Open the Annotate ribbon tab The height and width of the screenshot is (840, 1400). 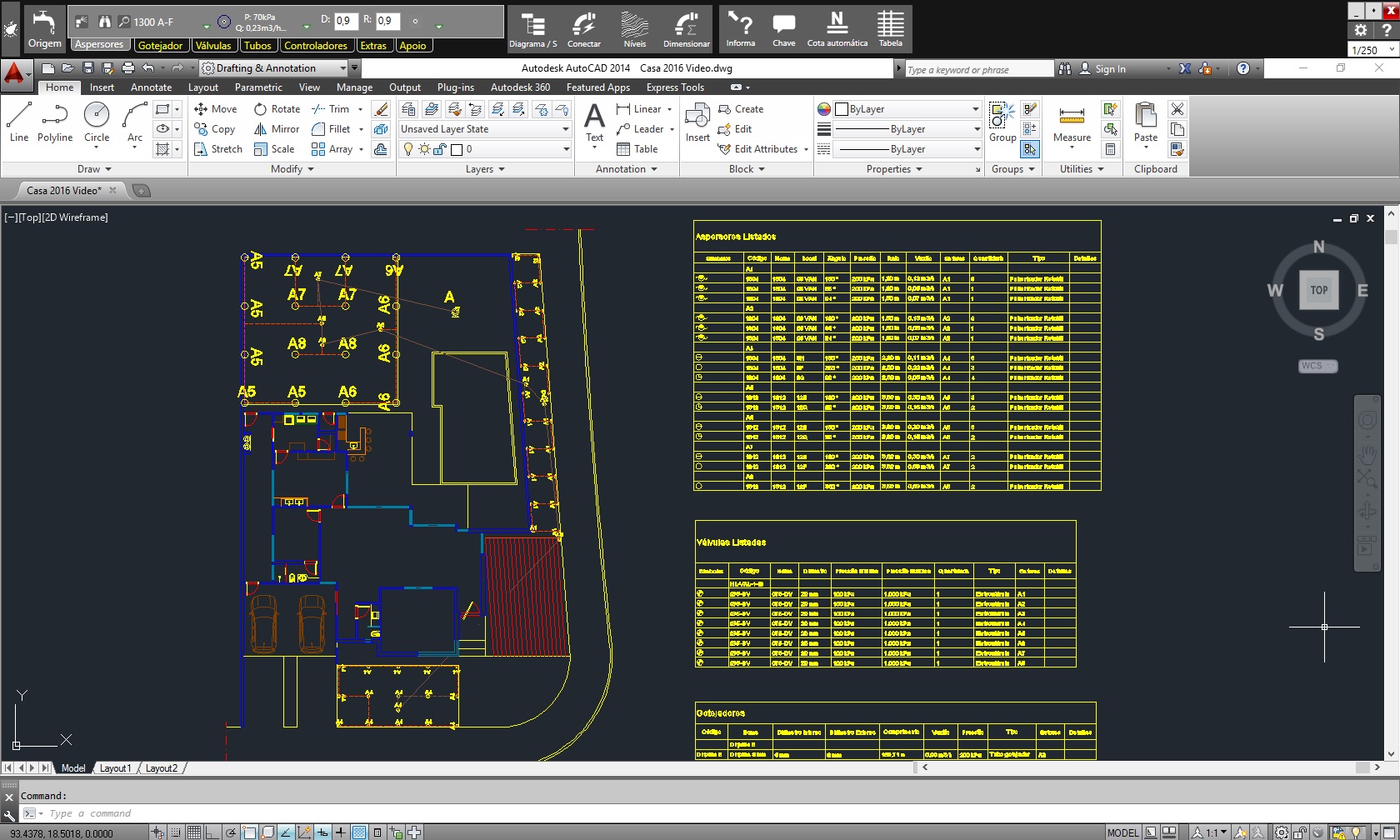(151, 87)
